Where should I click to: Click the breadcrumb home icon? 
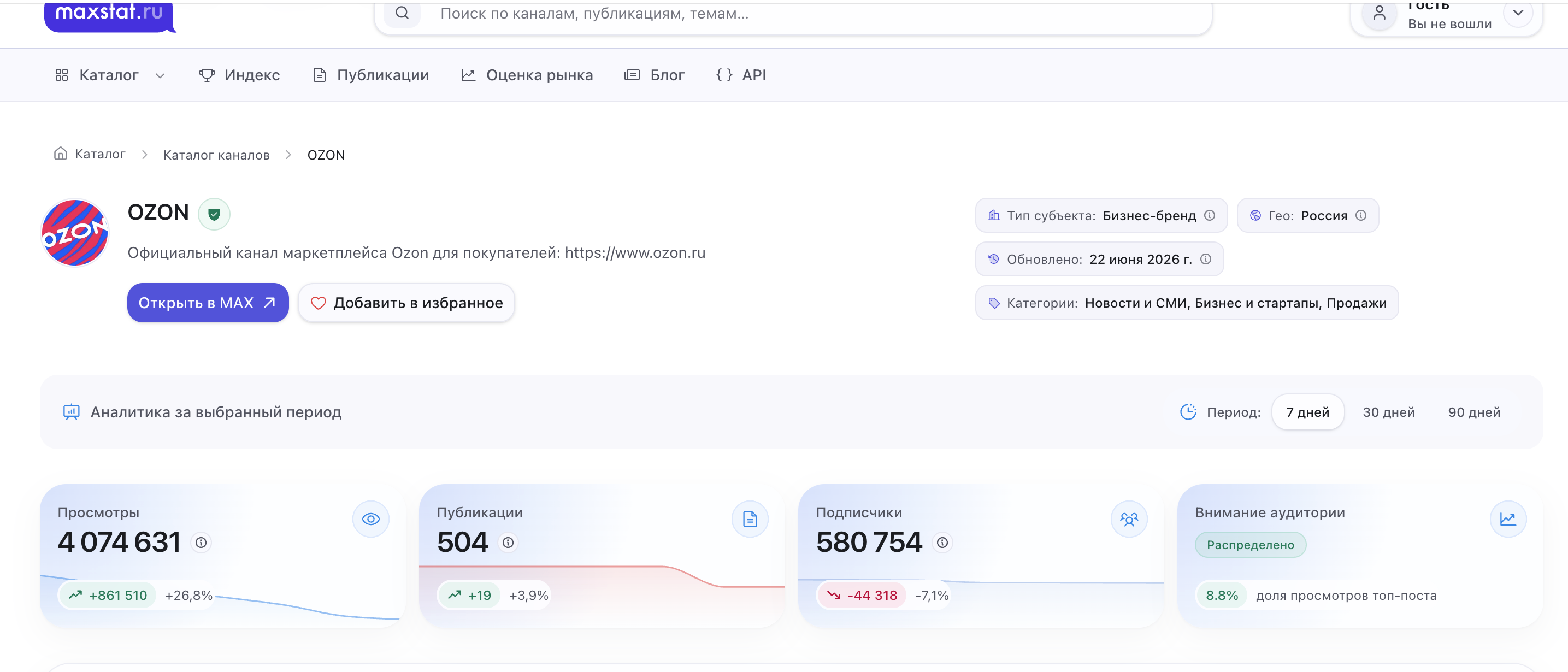(x=60, y=154)
